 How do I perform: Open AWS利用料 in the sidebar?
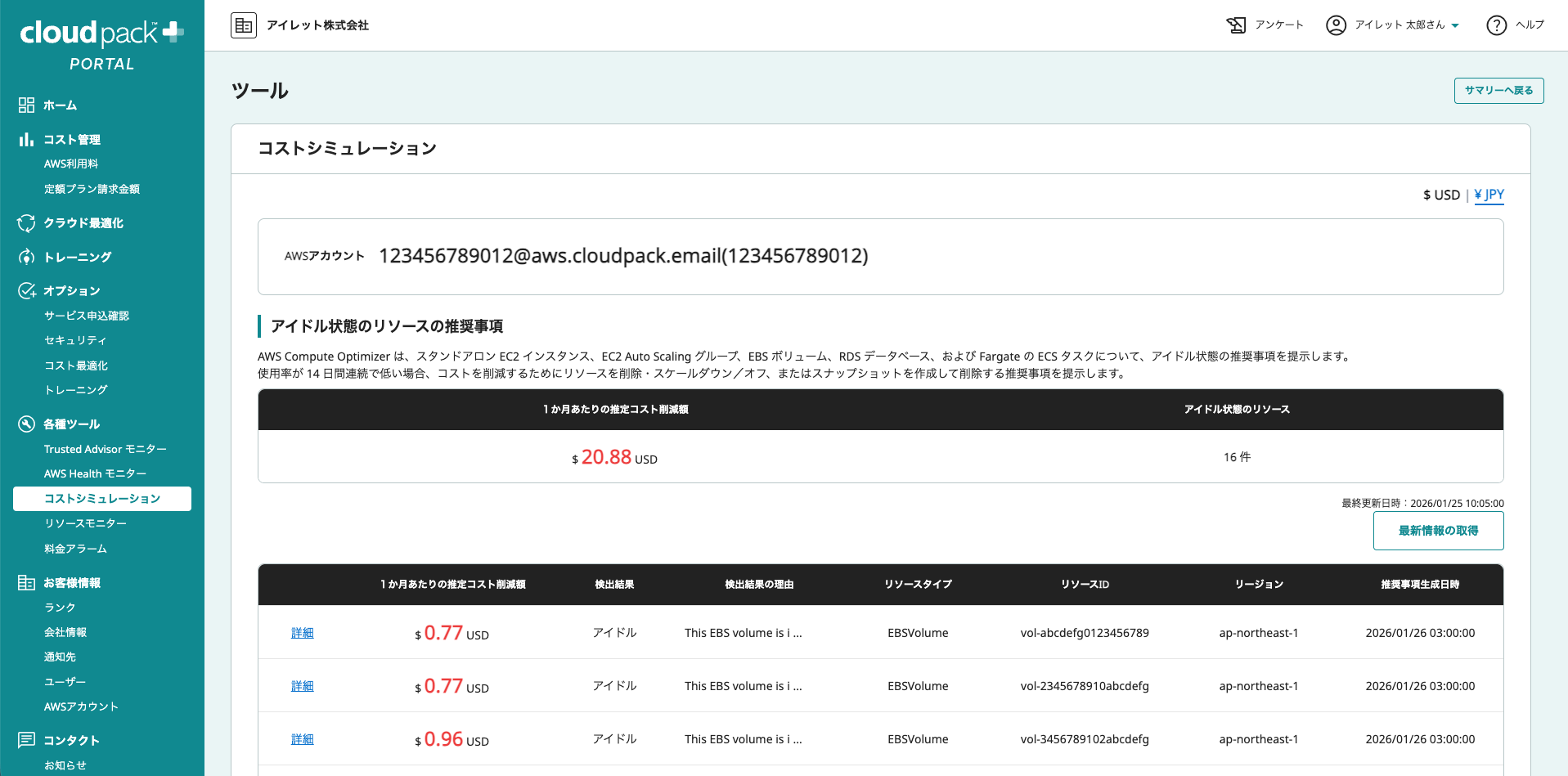click(x=71, y=164)
